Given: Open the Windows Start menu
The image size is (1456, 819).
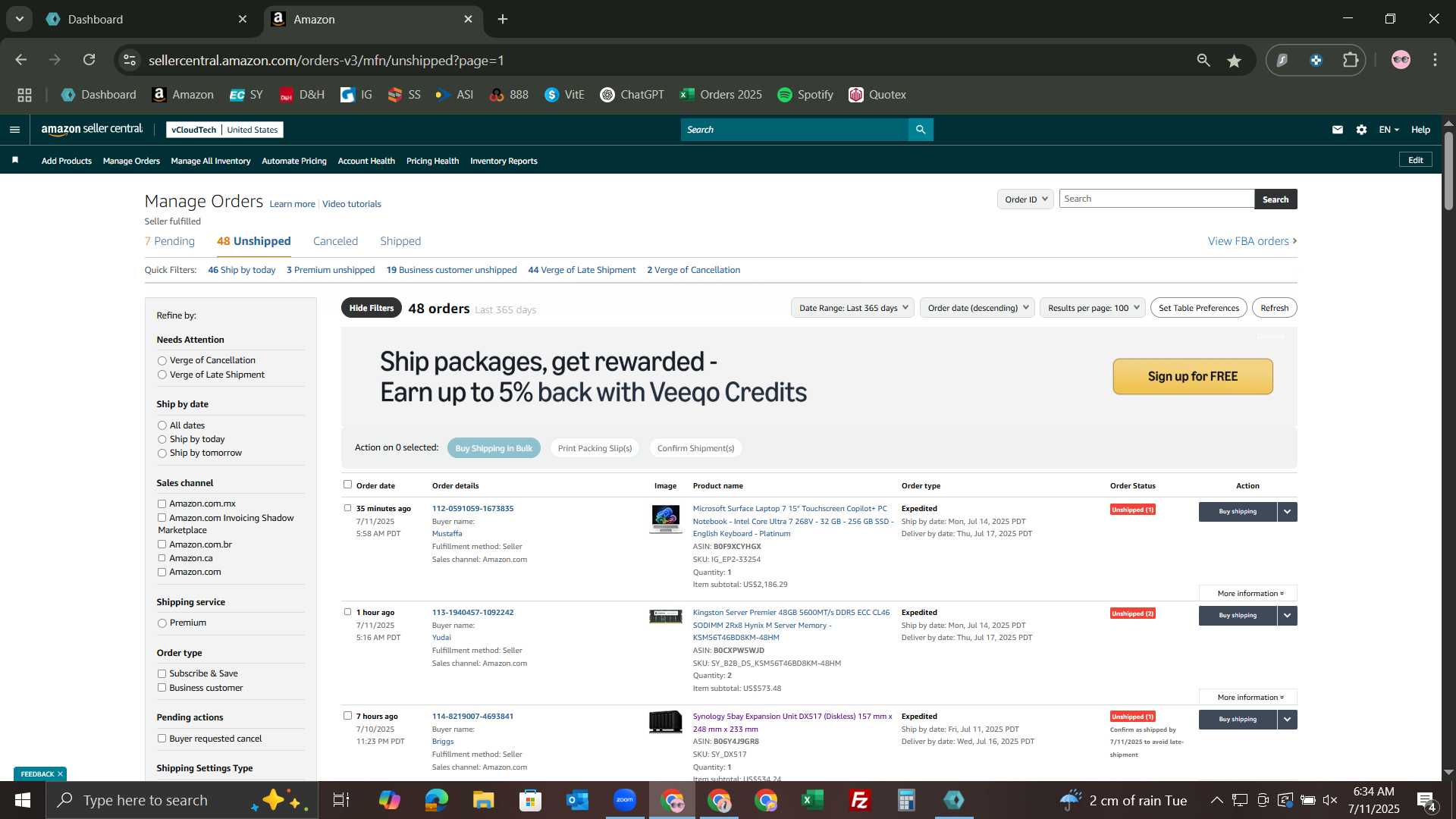Looking at the screenshot, I should click(x=22, y=800).
